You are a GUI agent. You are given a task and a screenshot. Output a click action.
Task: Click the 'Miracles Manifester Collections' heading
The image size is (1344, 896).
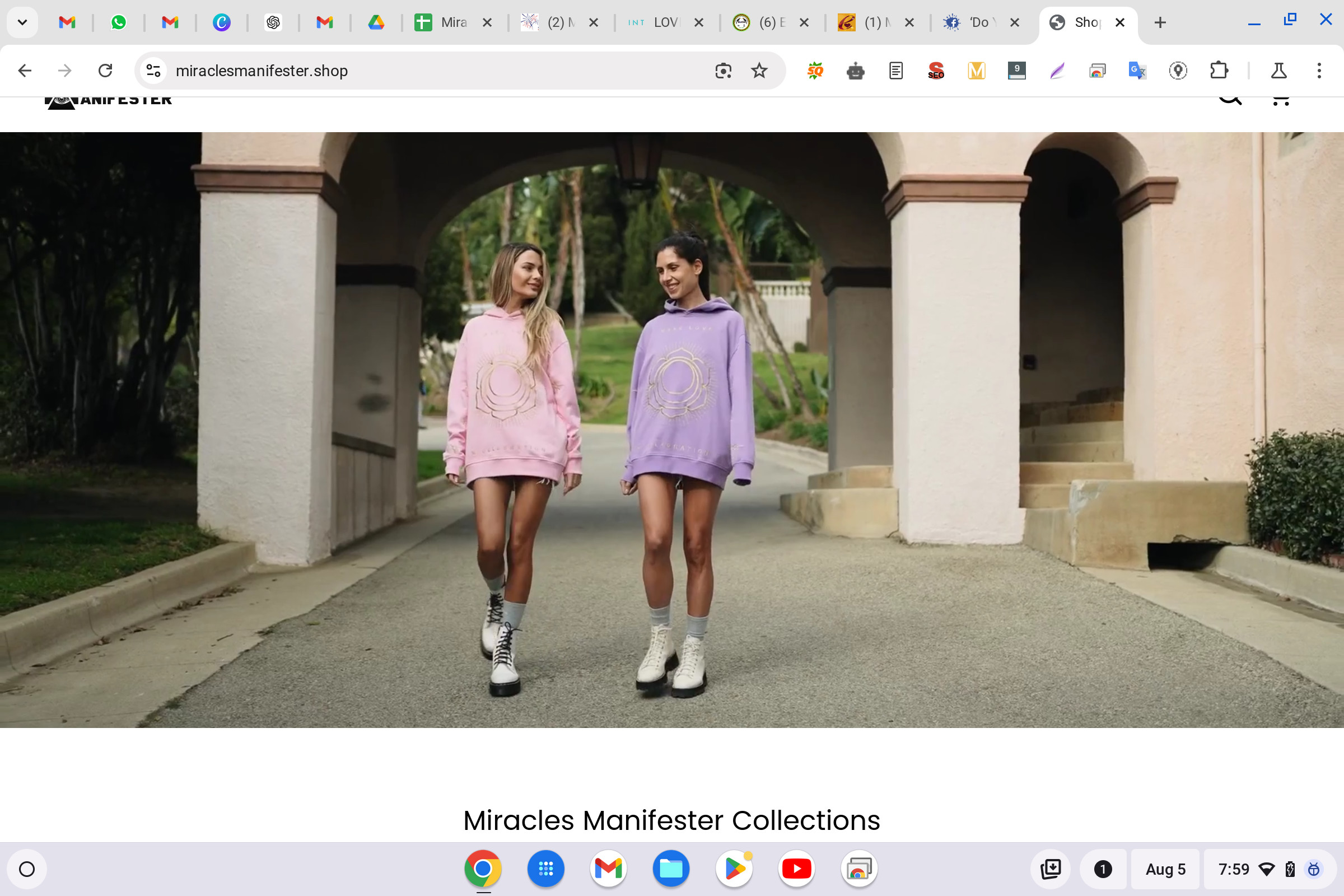[x=671, y=820]
